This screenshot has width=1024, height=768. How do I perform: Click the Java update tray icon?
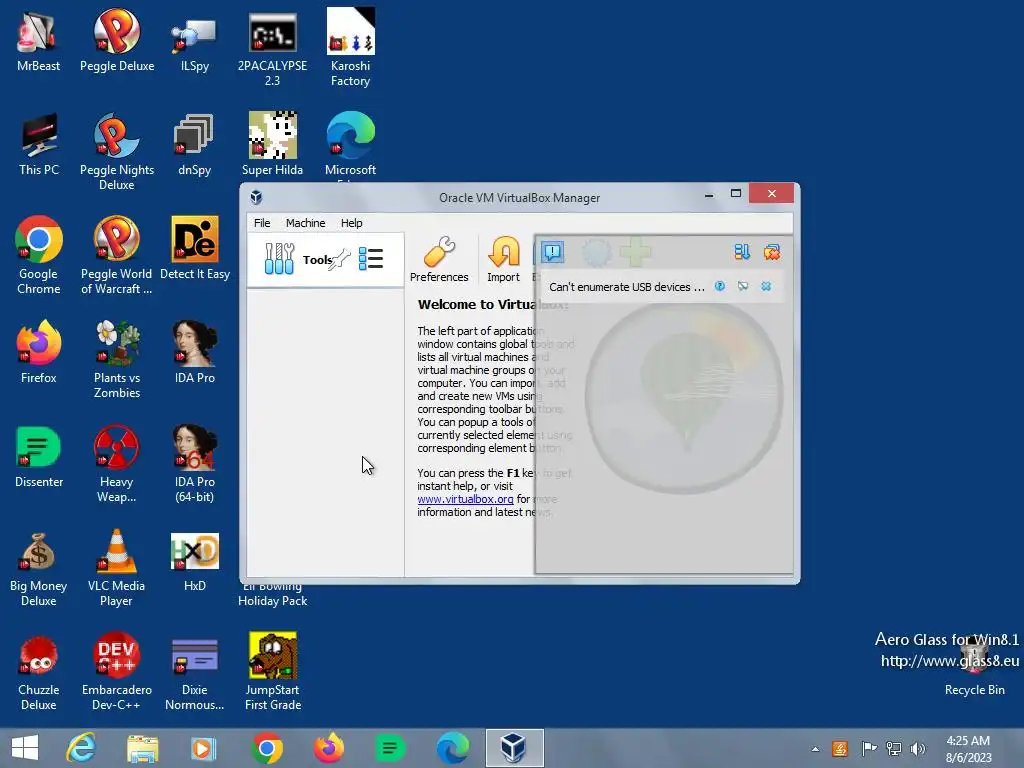[840, 748]
